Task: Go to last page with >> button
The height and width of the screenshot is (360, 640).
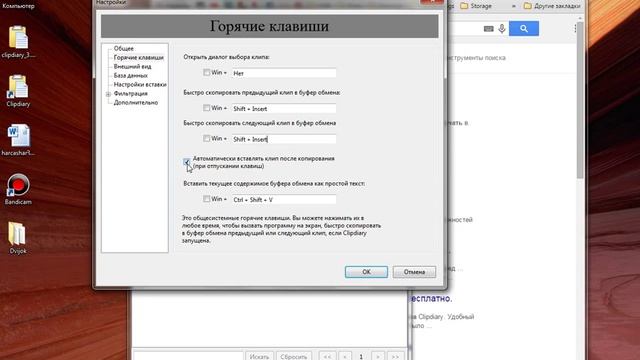Action: pos(395,356)
